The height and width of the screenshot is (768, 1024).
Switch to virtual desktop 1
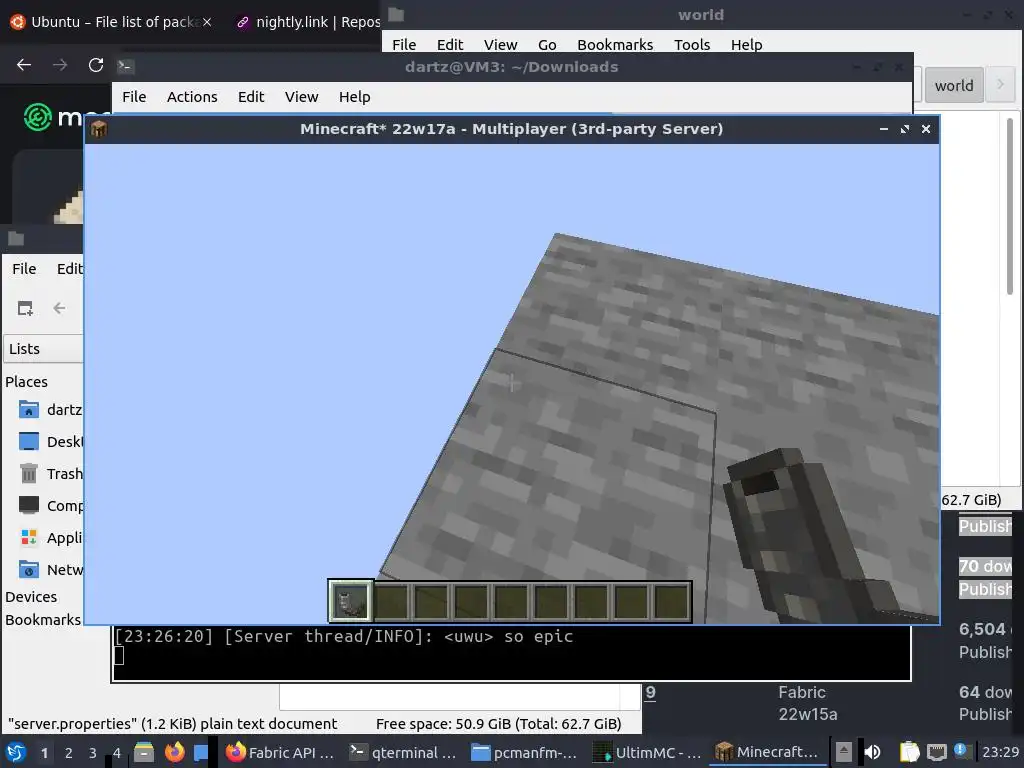pos(44,752)
